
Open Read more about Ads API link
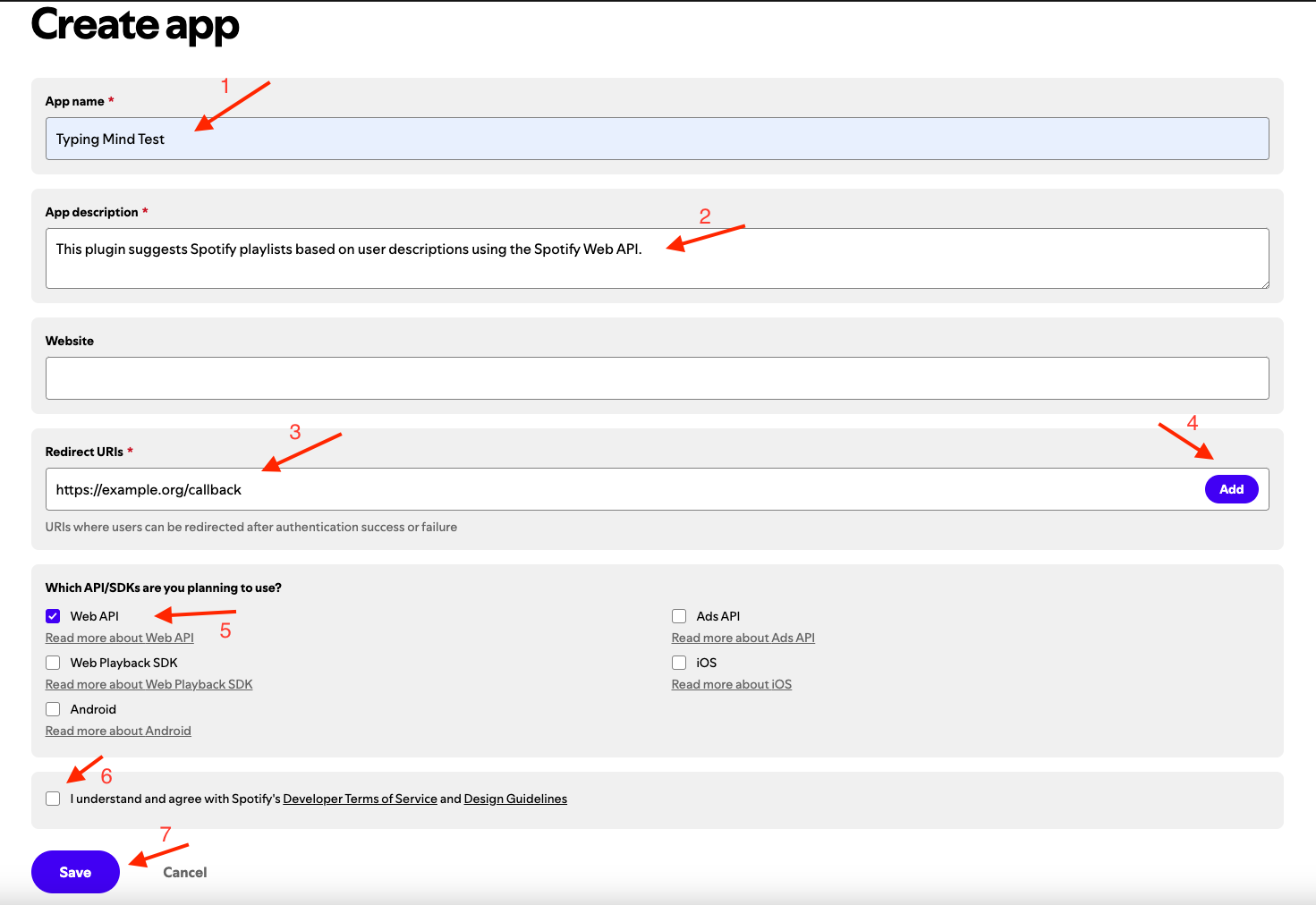(x=743, y=638)
